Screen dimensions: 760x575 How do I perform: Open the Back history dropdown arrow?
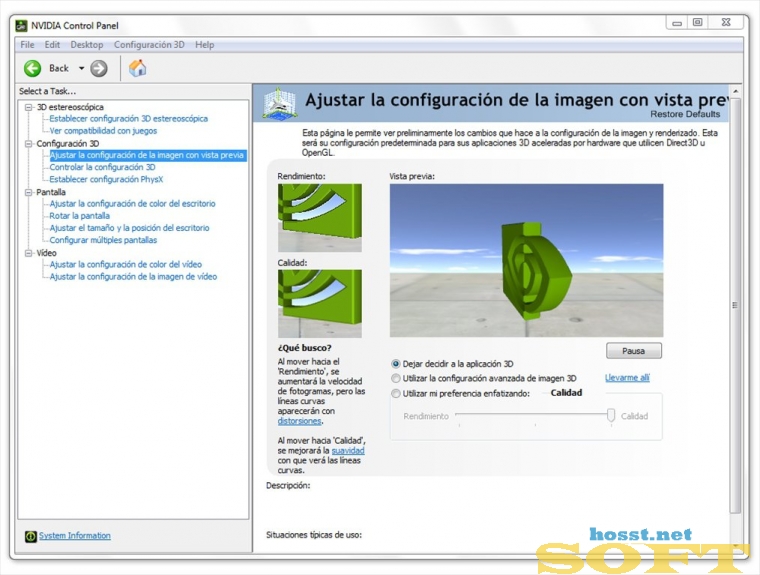pyautogui.click(x=81, y=68)
